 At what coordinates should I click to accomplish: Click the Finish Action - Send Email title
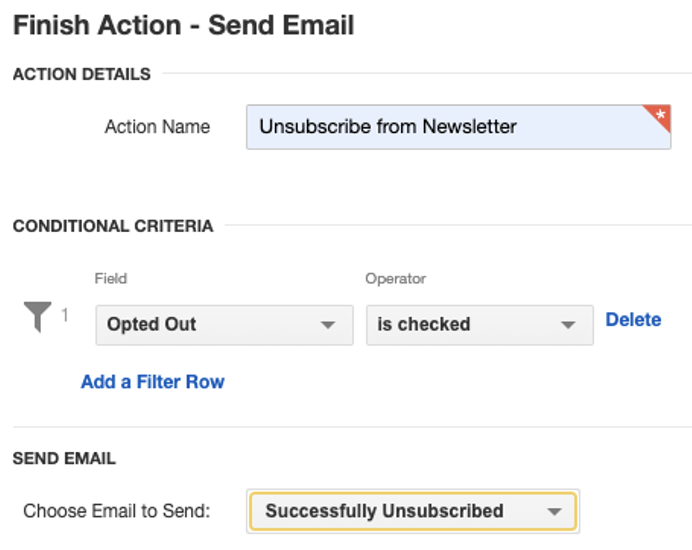184,25
